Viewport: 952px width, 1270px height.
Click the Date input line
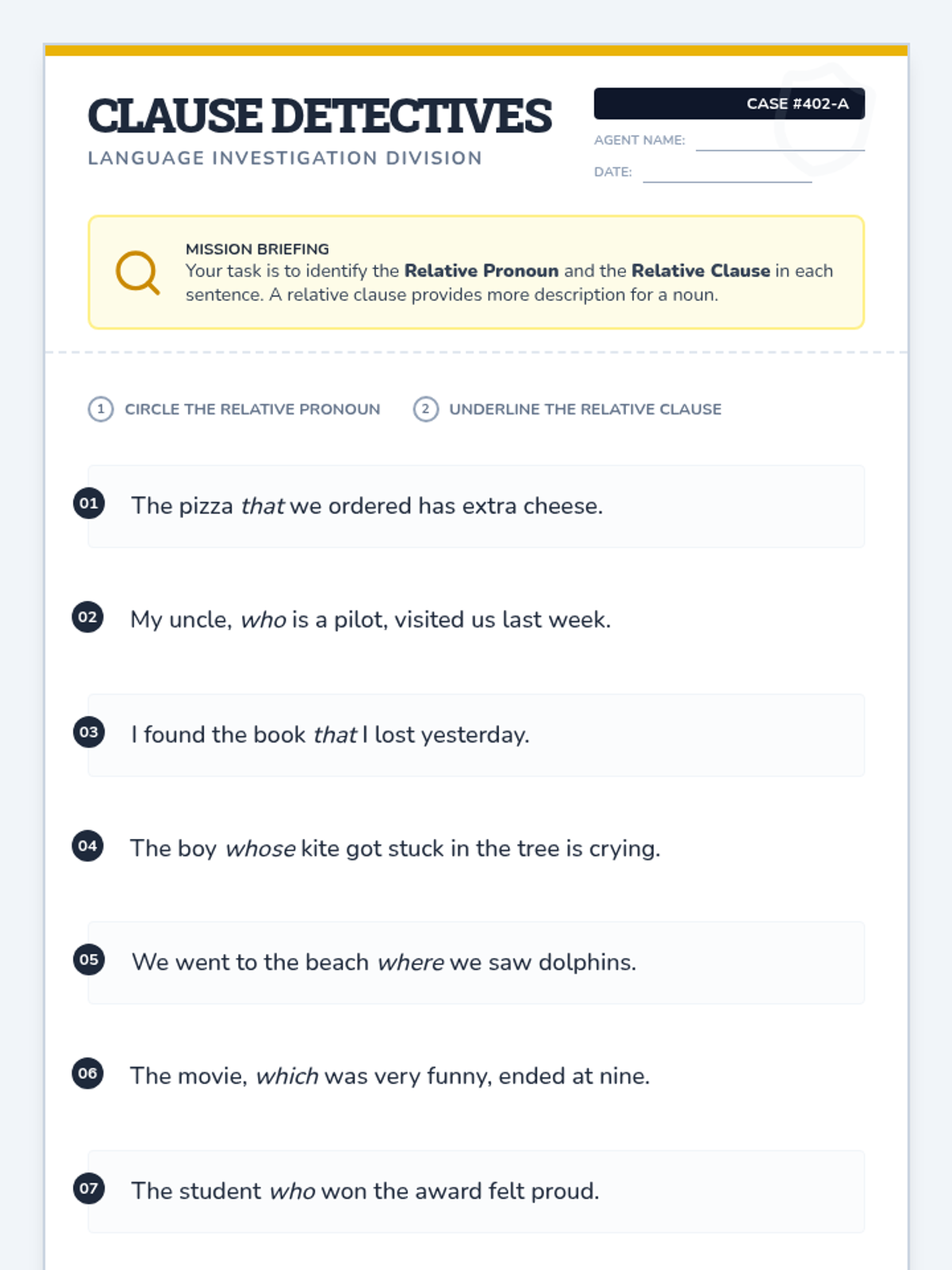click(x=727, y=173)
